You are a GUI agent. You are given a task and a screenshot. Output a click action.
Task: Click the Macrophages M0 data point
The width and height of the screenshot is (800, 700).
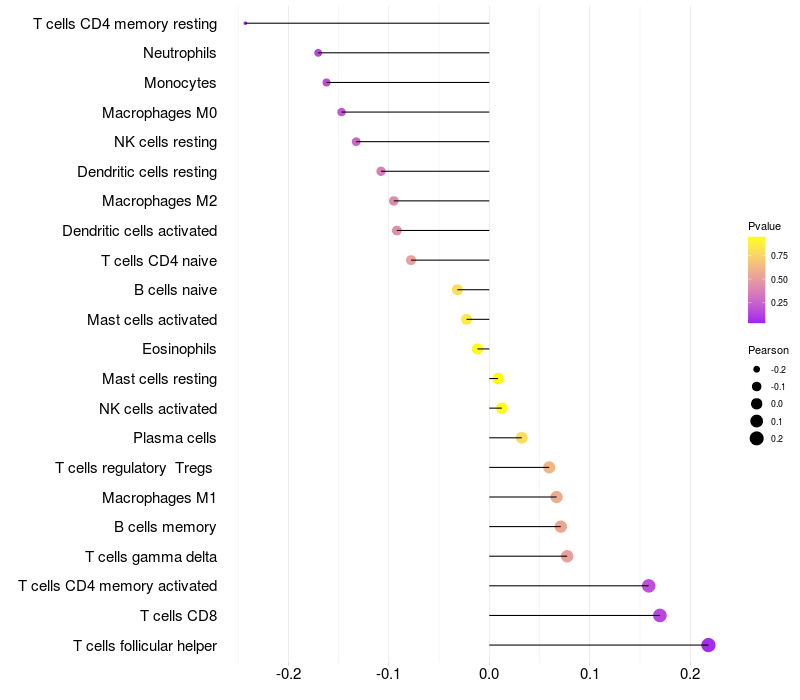click(x=341, y=112)
